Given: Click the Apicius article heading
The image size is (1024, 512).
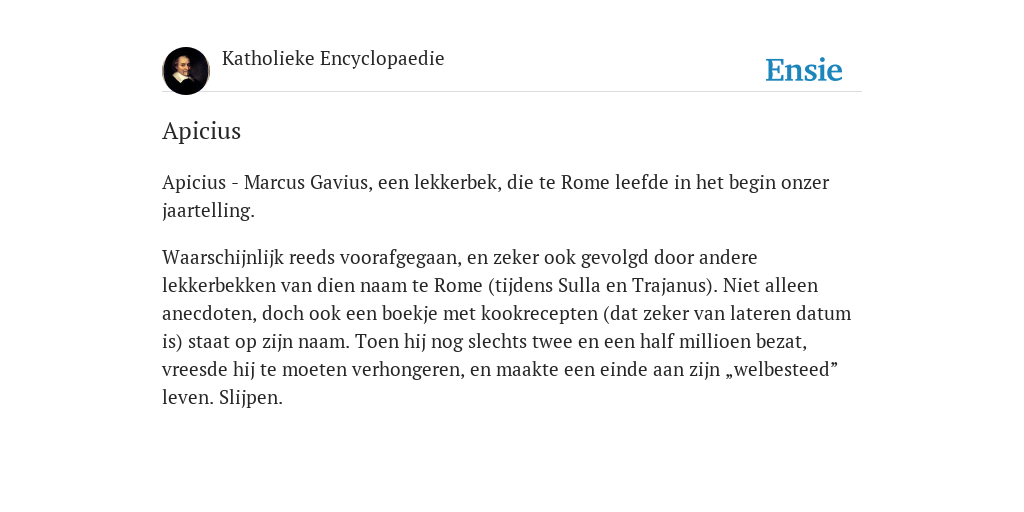Looking at the screenshot, I should point(201,131).
